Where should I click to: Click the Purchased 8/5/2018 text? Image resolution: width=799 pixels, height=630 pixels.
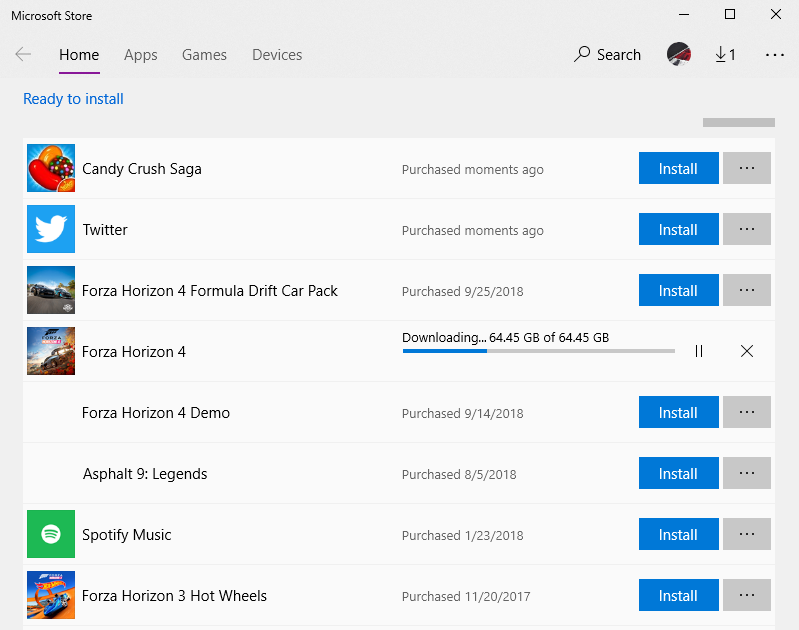(x=459, y=474)
